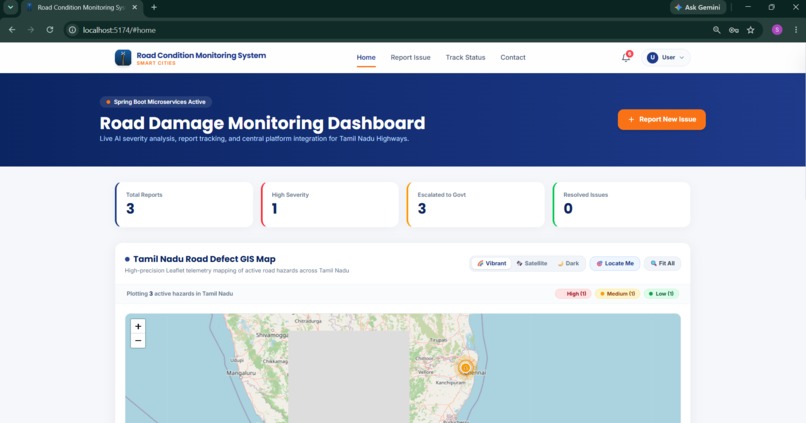806x423 pixels.
Task: Click the browser forward arrow
Action: click(x=31, y=30)
